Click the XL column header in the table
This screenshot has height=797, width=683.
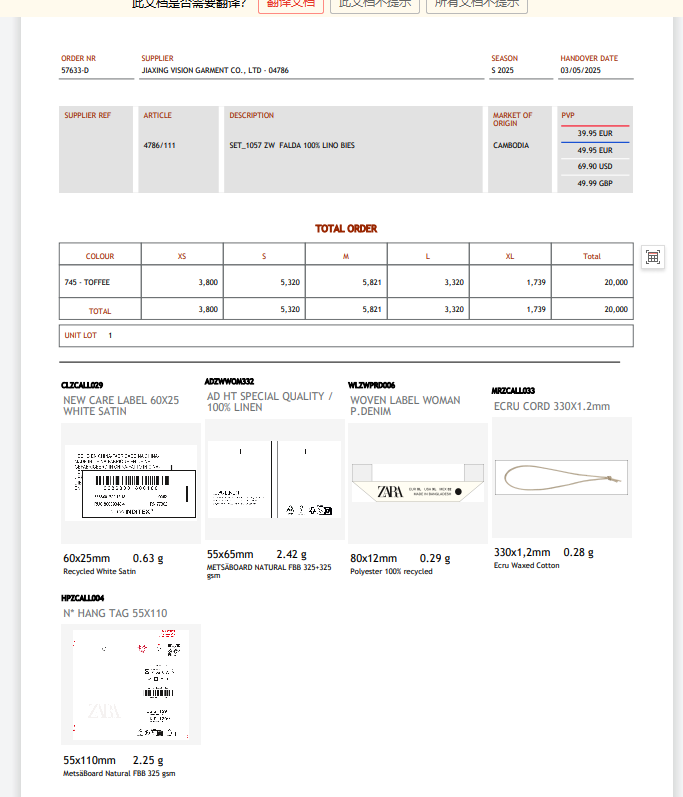pyautogui.click(x=510, y=257)
